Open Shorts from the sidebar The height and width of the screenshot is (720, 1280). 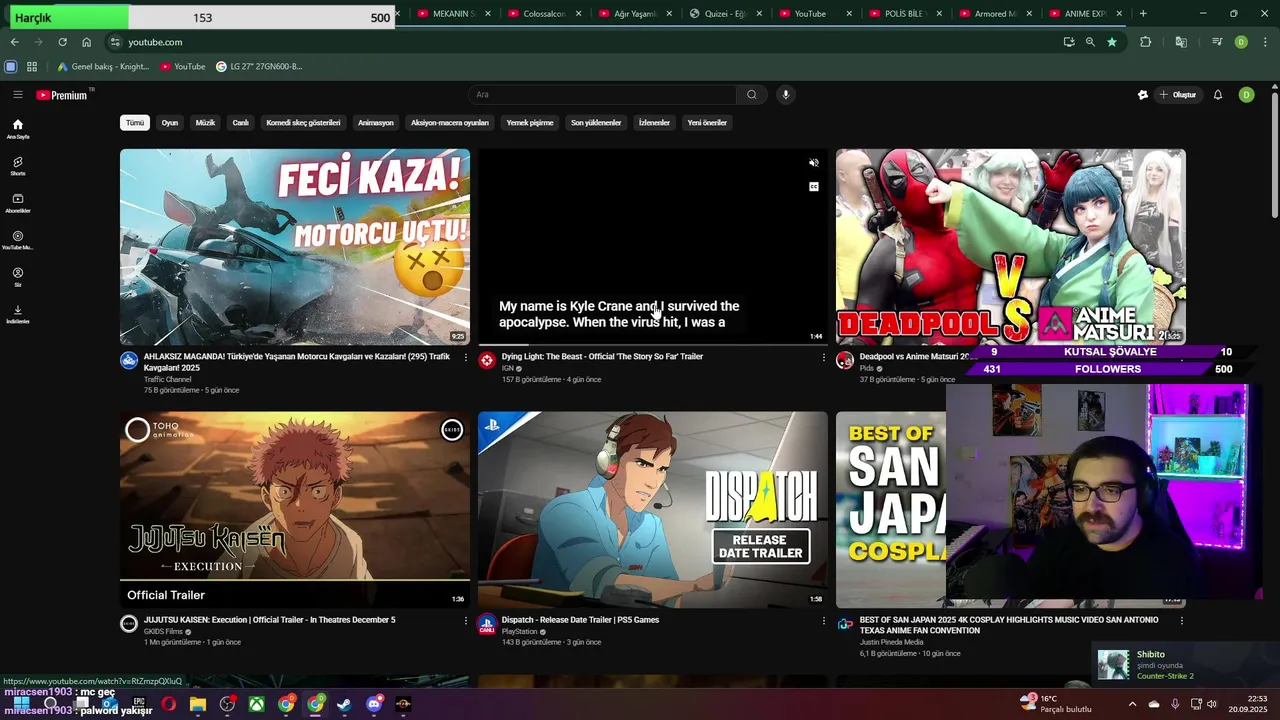pos(18,166)
